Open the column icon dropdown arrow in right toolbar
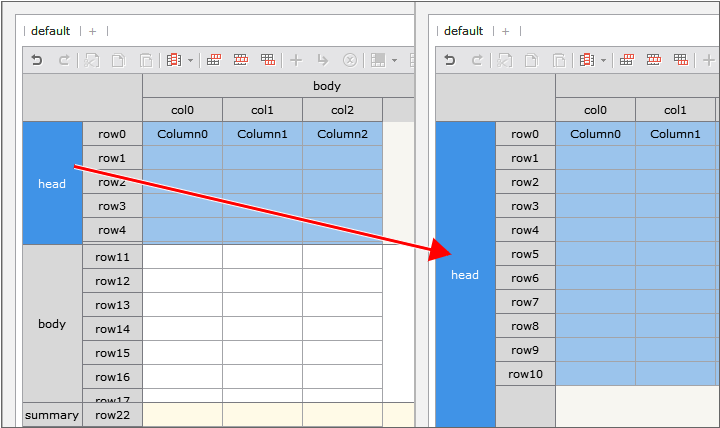This screenshot has height=428, width=720. (x=603, y=61)
